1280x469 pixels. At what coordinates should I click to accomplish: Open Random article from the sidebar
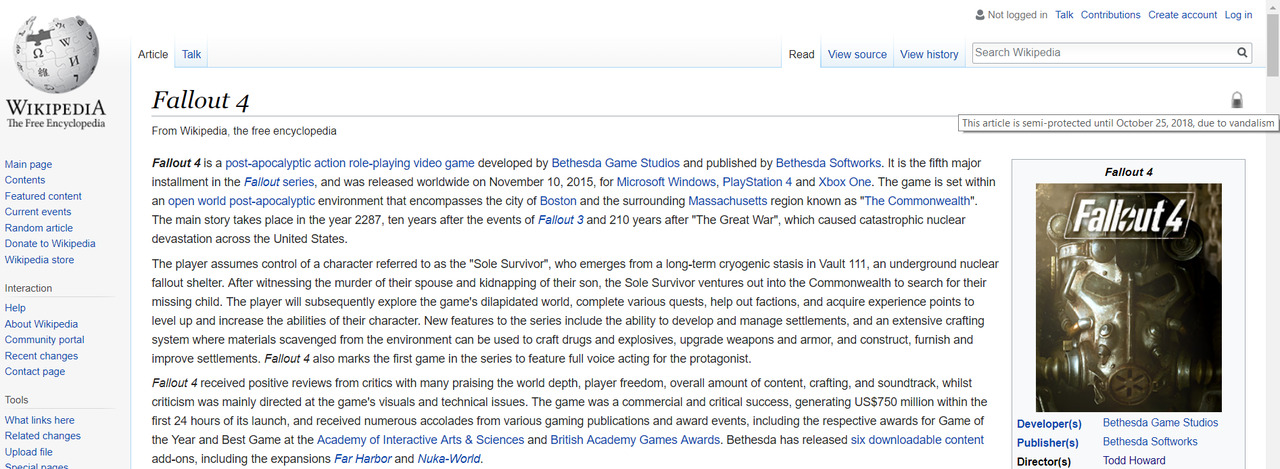[x=38, y=228]
